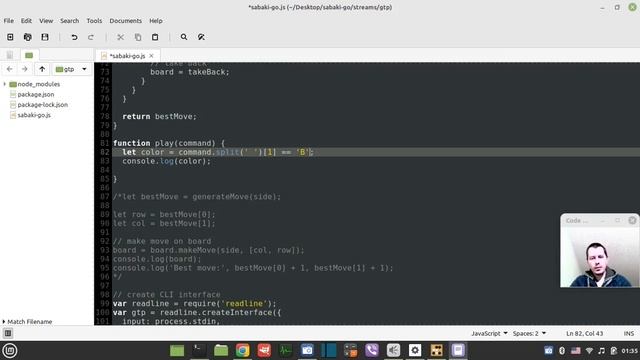640x360 pixels.
Task: Go back in file browser
Action: (x=10, y=69)
